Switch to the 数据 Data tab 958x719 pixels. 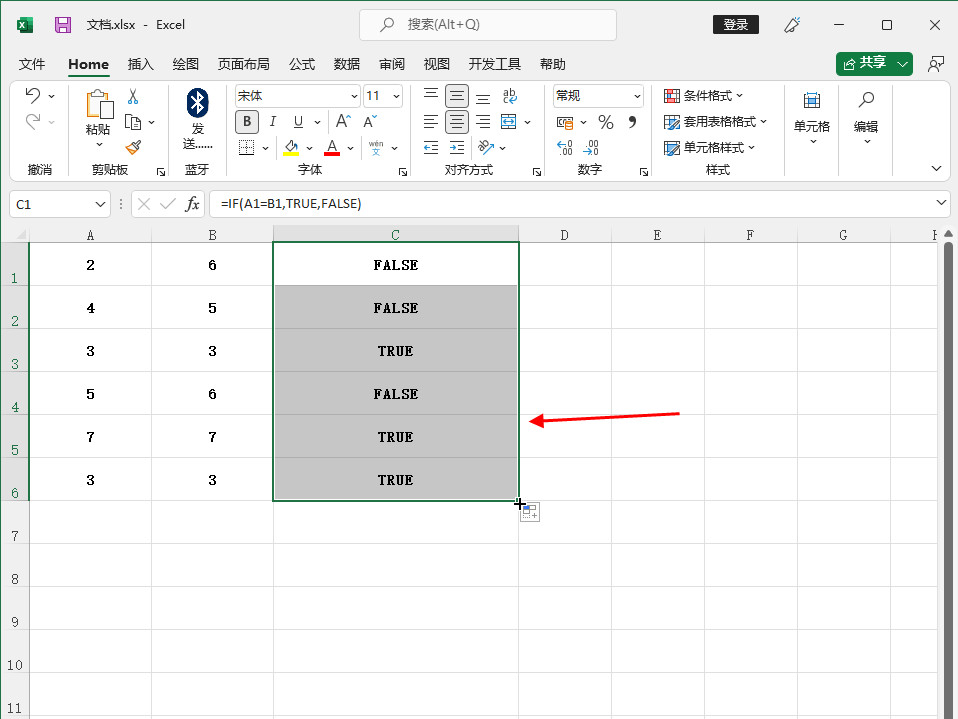[x=346, y=64]
